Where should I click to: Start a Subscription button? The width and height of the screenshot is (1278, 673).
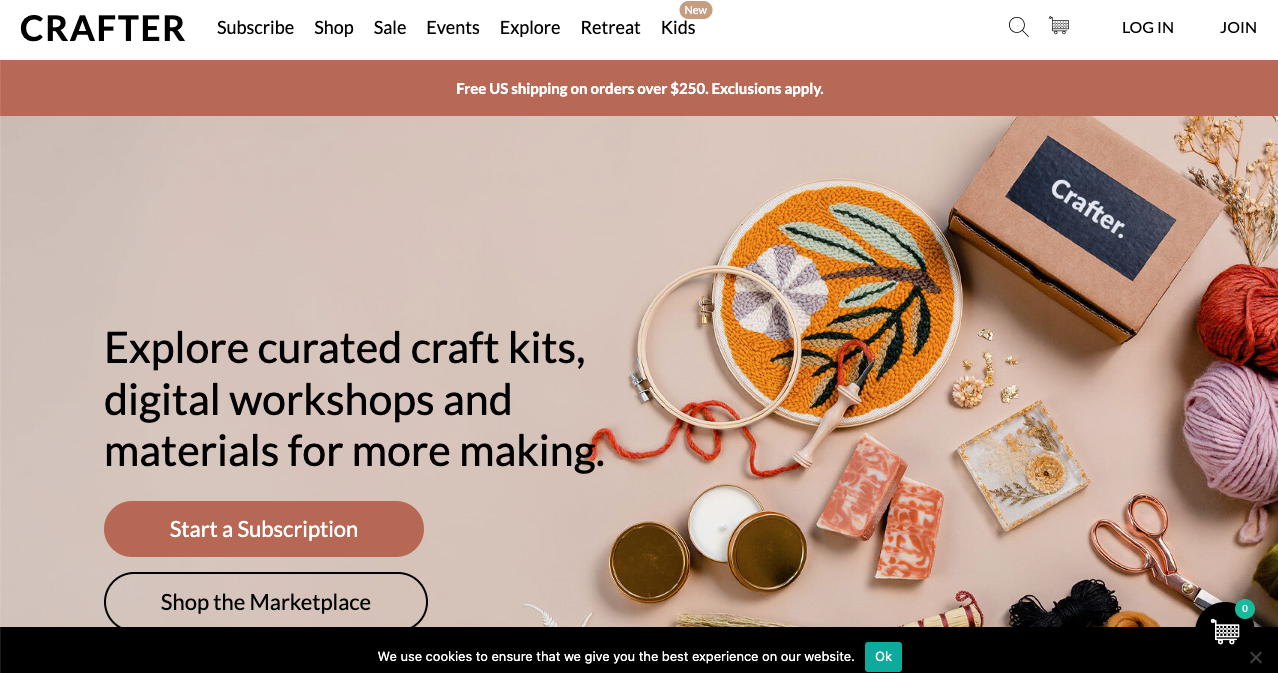(264, 529)
